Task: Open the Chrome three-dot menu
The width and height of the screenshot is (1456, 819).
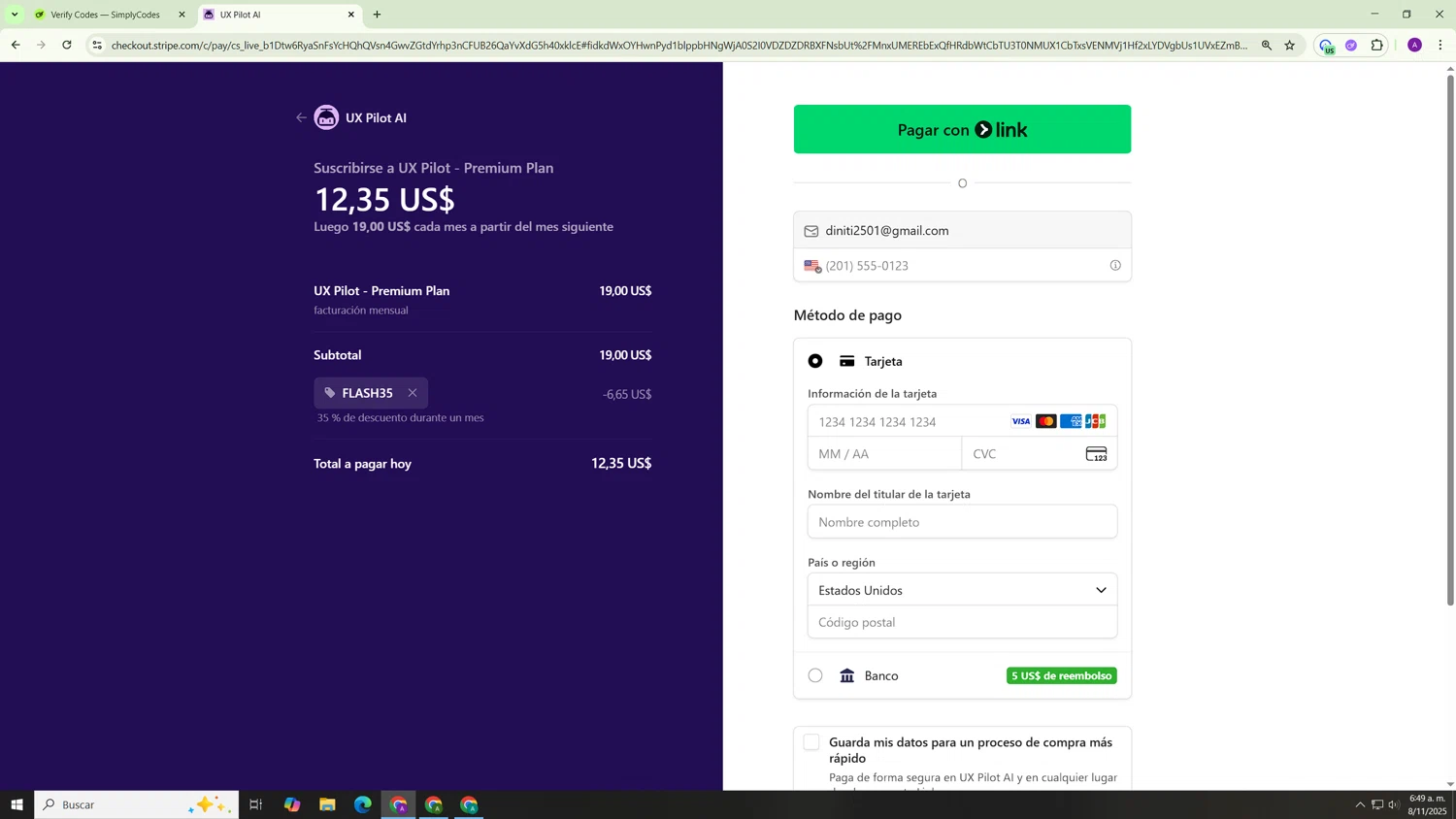Action: click(x=1440, y=45)
